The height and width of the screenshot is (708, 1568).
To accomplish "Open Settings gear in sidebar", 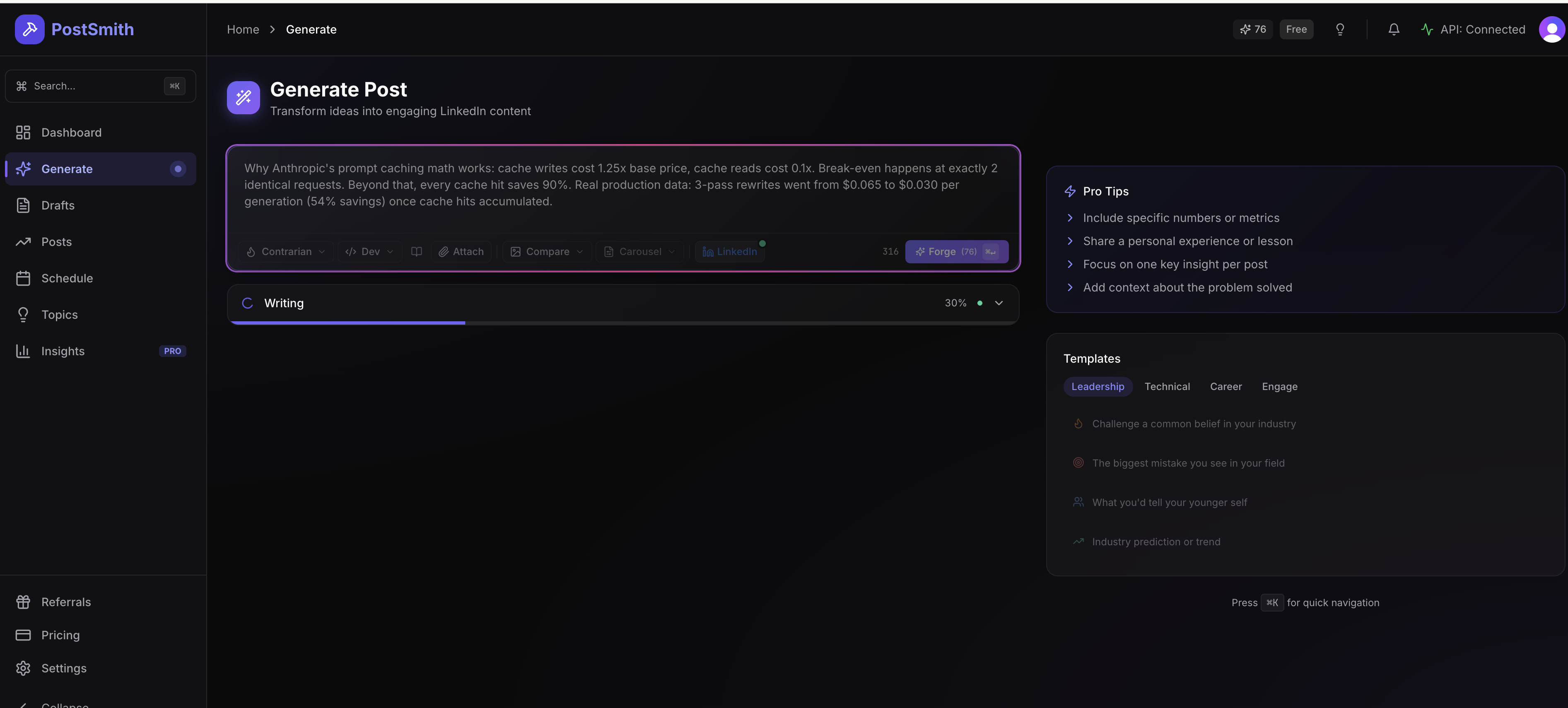I will 63,668.
